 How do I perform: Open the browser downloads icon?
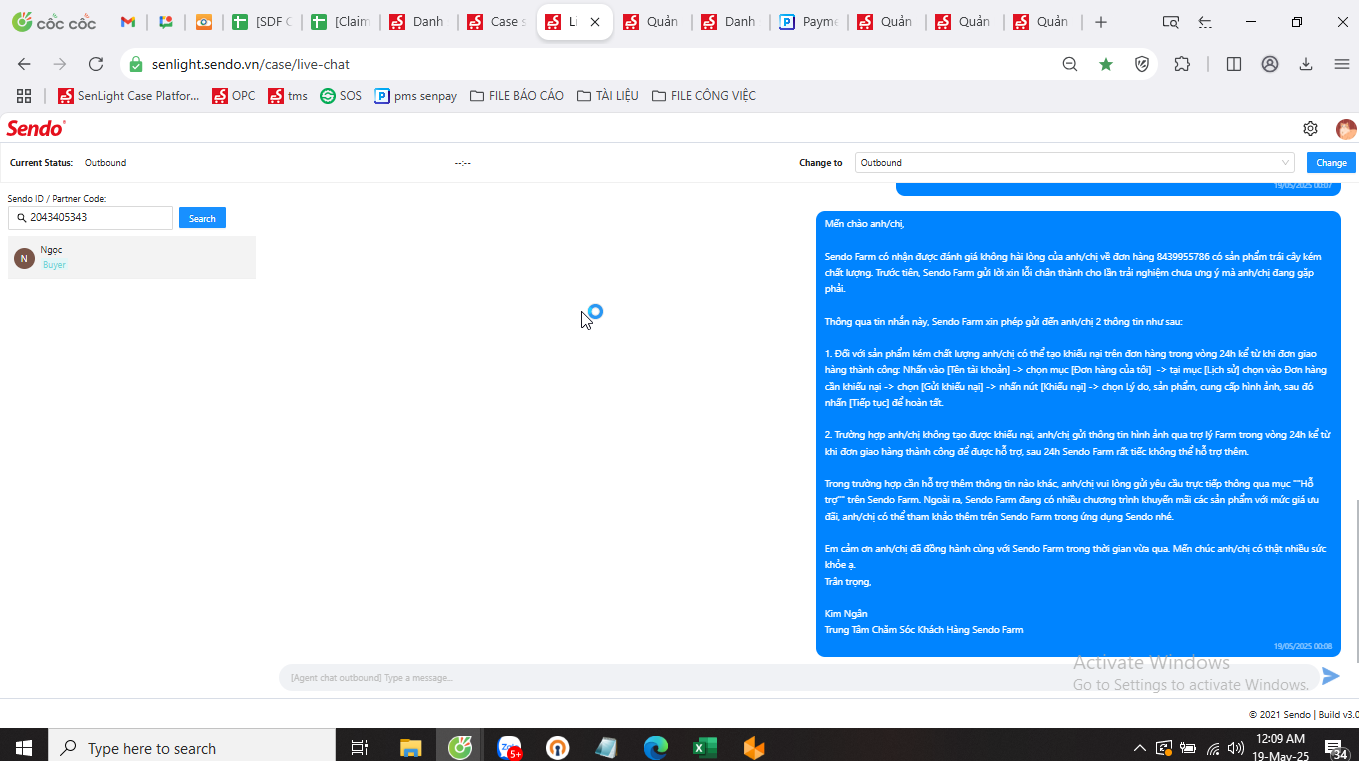(x=1306, y=64)
